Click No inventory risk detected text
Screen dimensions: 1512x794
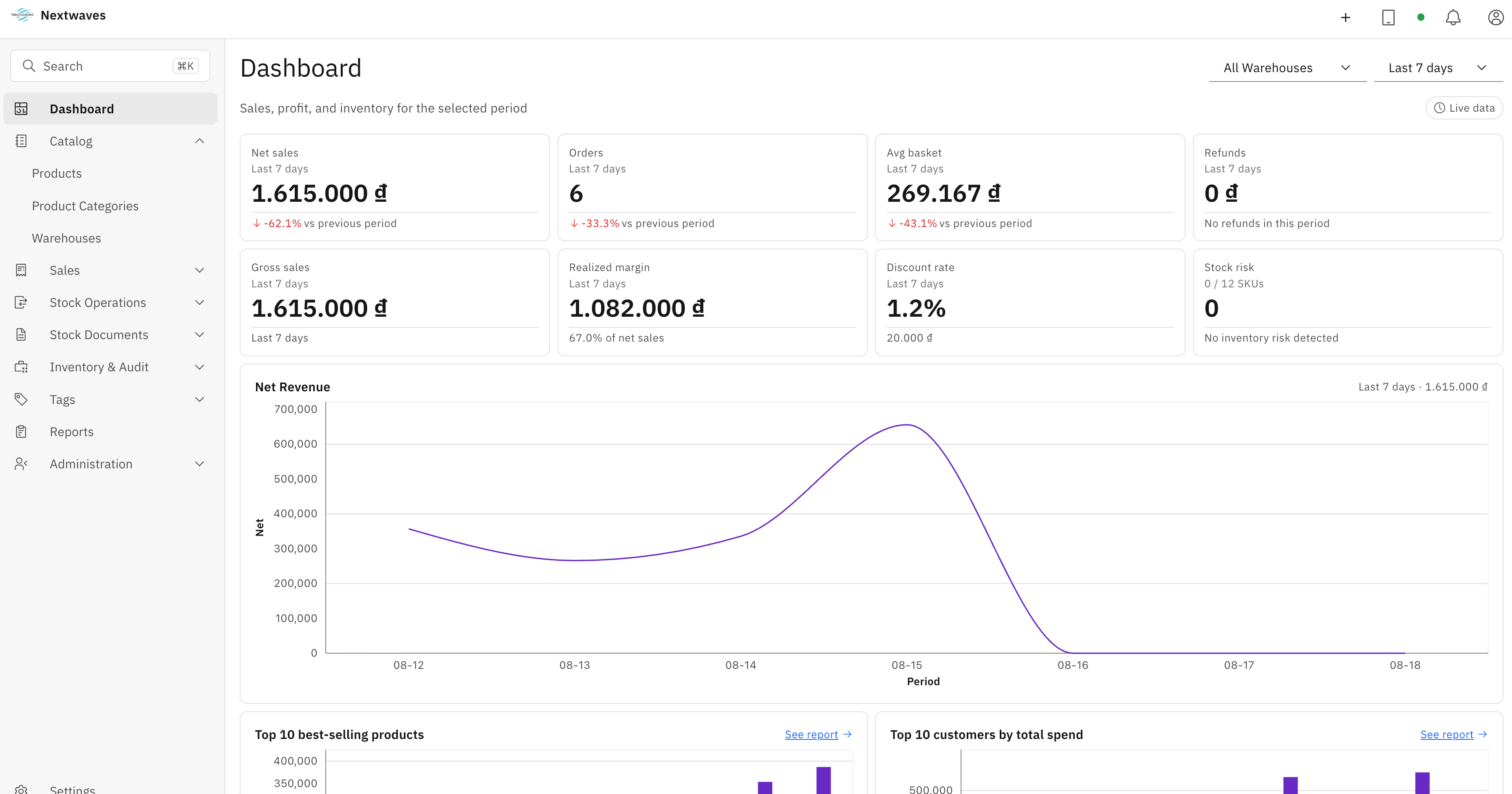point(1272,337)
